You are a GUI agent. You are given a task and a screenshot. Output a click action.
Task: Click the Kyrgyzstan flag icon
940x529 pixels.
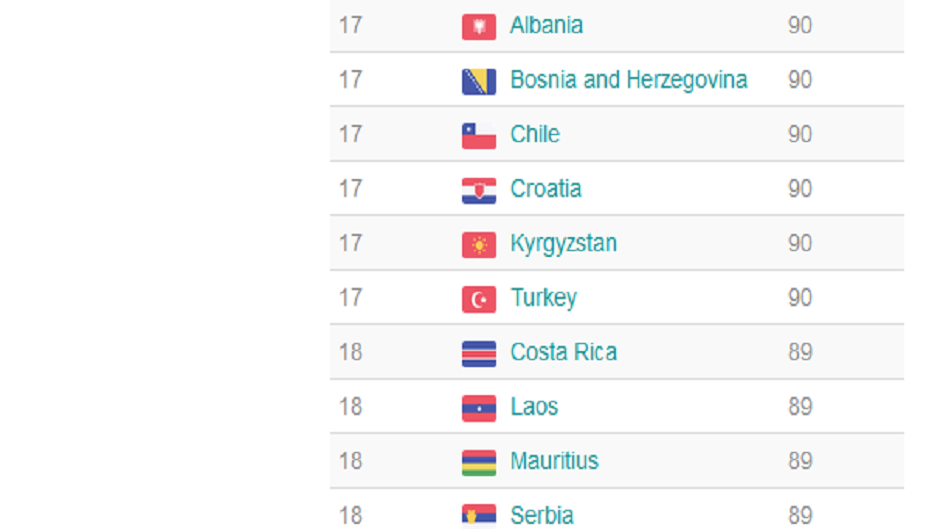479,245
